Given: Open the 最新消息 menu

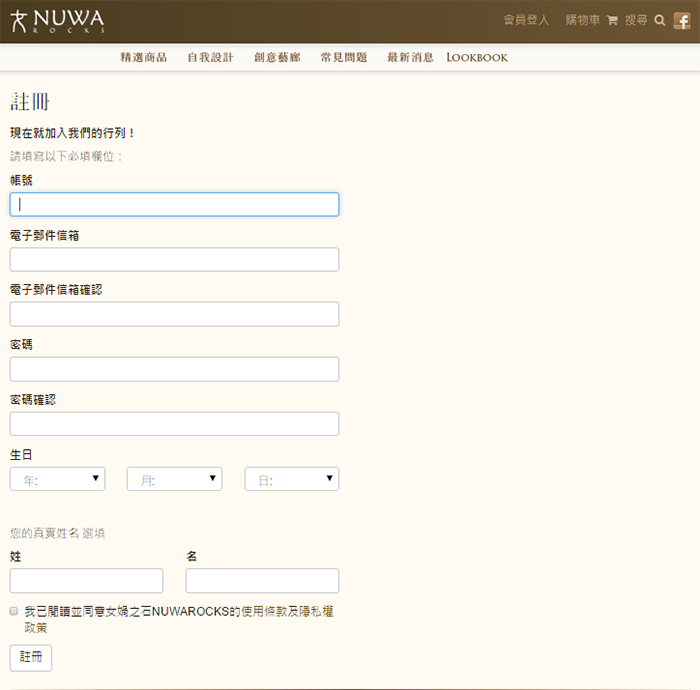Looking at the screenshot, I should (410, 57).
